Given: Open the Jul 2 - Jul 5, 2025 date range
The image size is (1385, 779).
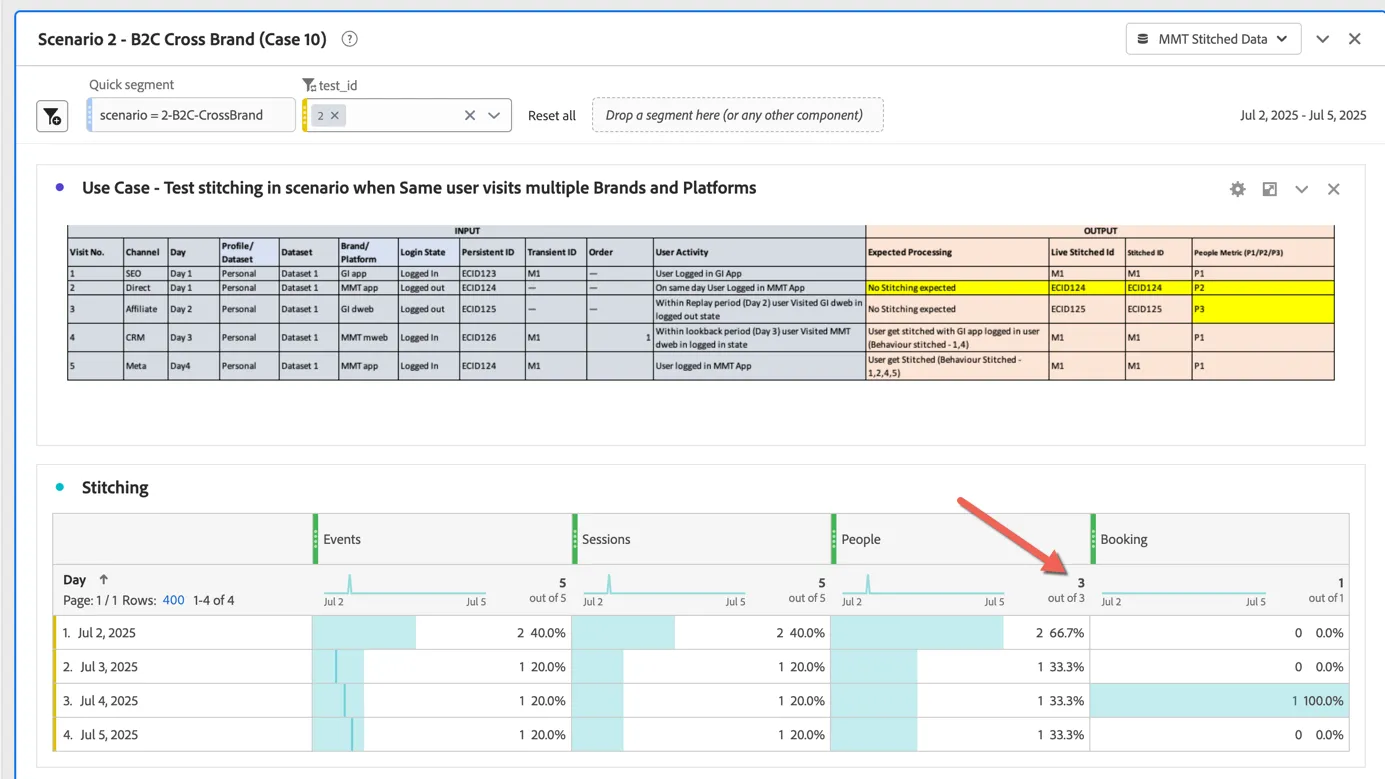Looking at the screenshot, I should pos(1303,115).
